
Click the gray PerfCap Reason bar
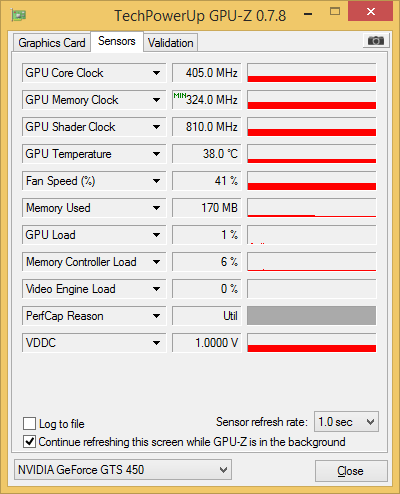(311, 316)
